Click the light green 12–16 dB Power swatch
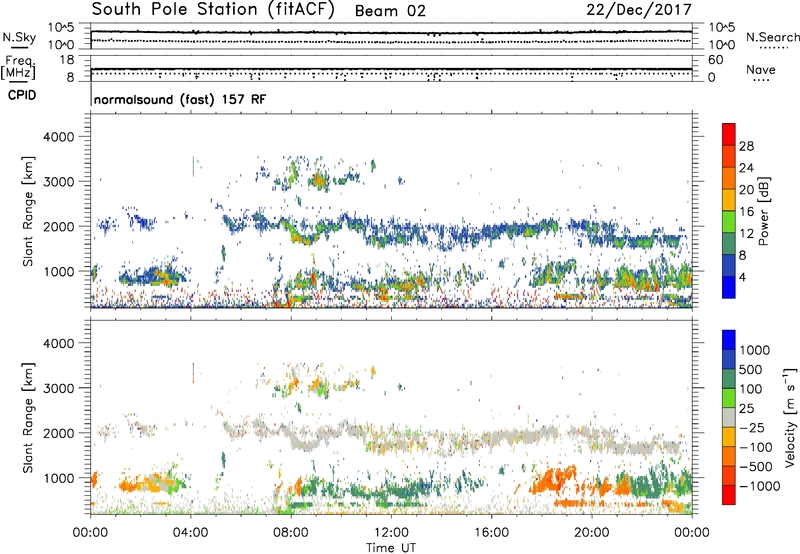 (x=729, y=221)
